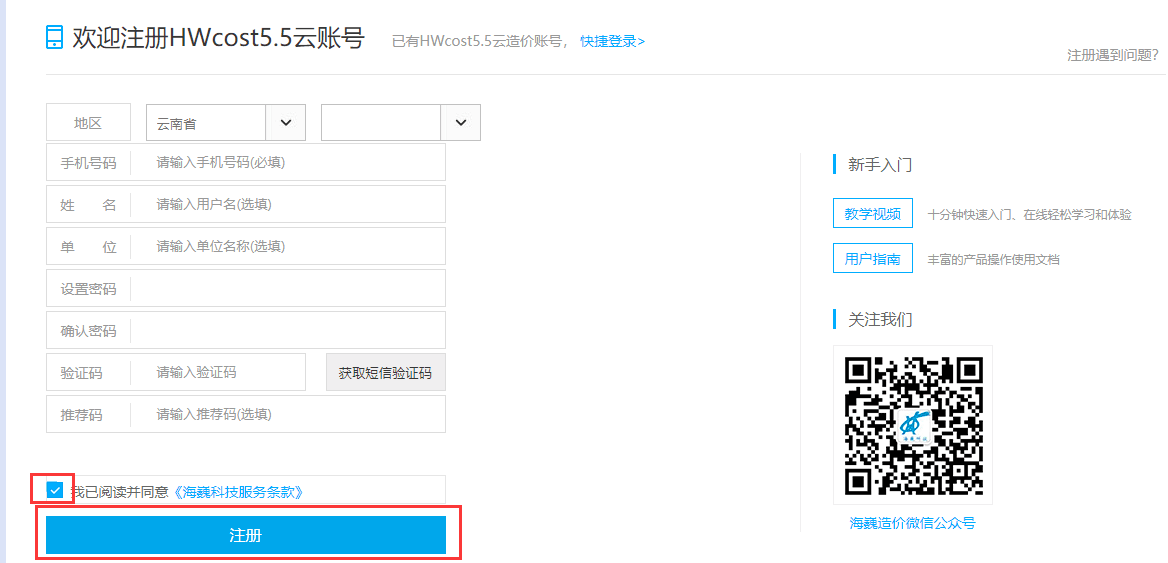1168x563 pixels.
Task: Click 注册遇到问题? help link
Action: click(1113, 55)
